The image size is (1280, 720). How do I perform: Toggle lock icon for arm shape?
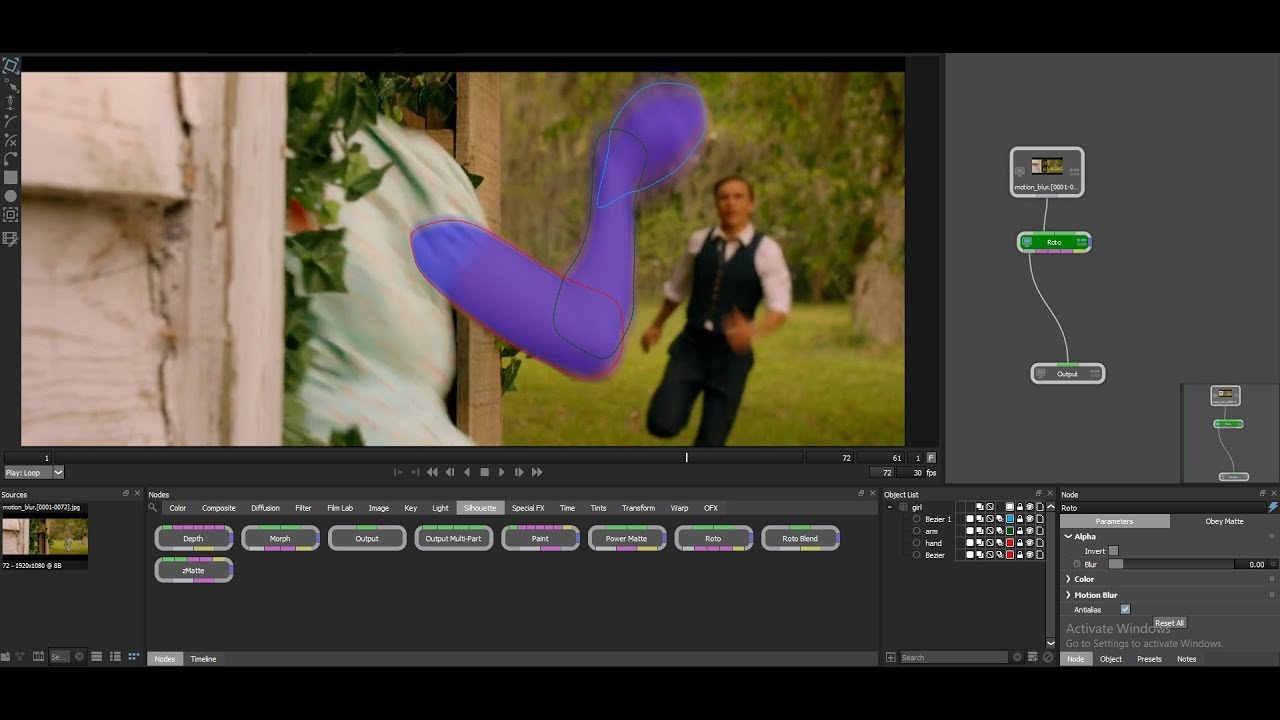[1019, 531]
